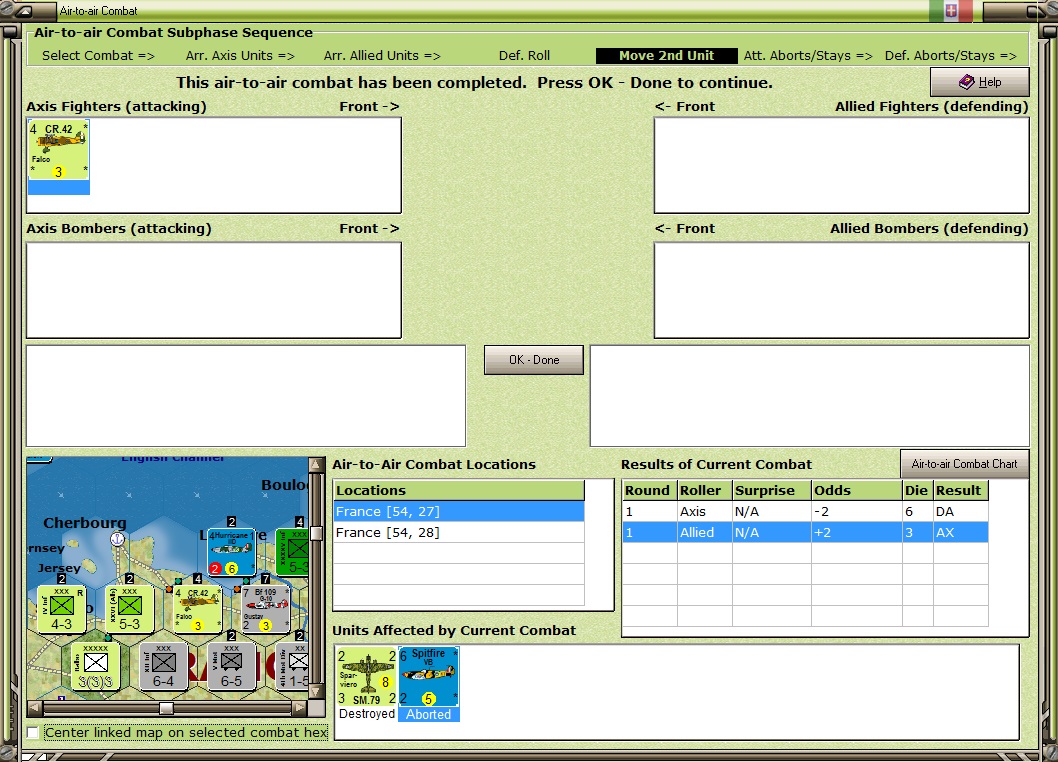Viewport: 1058px width, 762px height.
Task: Select the grey 6-5 corps counter on the map
Action: [231, 666]
